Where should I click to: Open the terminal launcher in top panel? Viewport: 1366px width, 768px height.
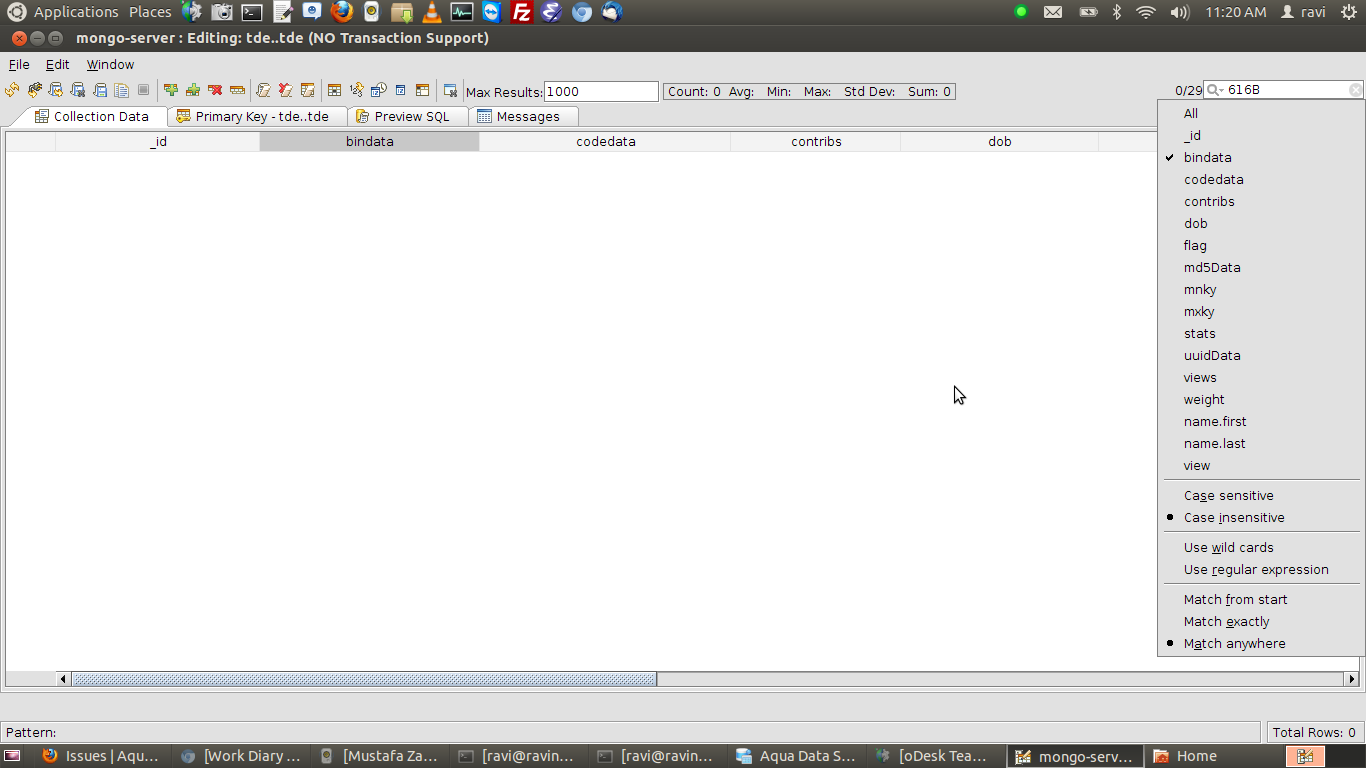pos(252,12)
